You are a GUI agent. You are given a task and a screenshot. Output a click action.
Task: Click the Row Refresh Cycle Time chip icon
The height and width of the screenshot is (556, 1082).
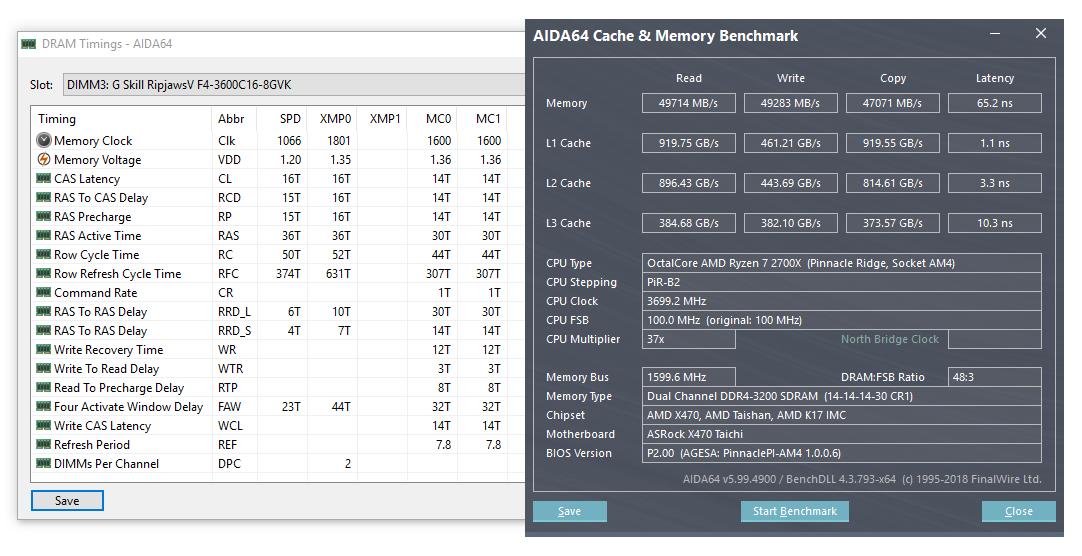43,273
